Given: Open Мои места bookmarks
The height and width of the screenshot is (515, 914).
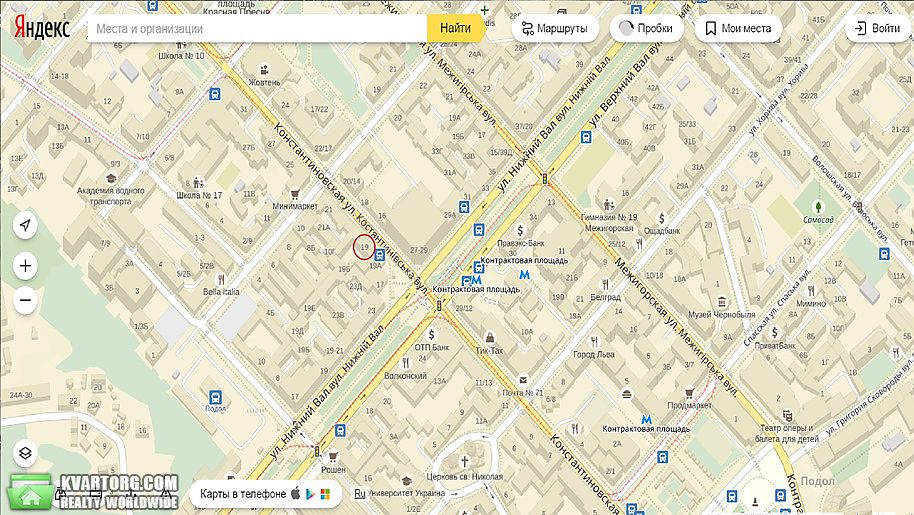Looking at the screenshot, I should [738, 28].
